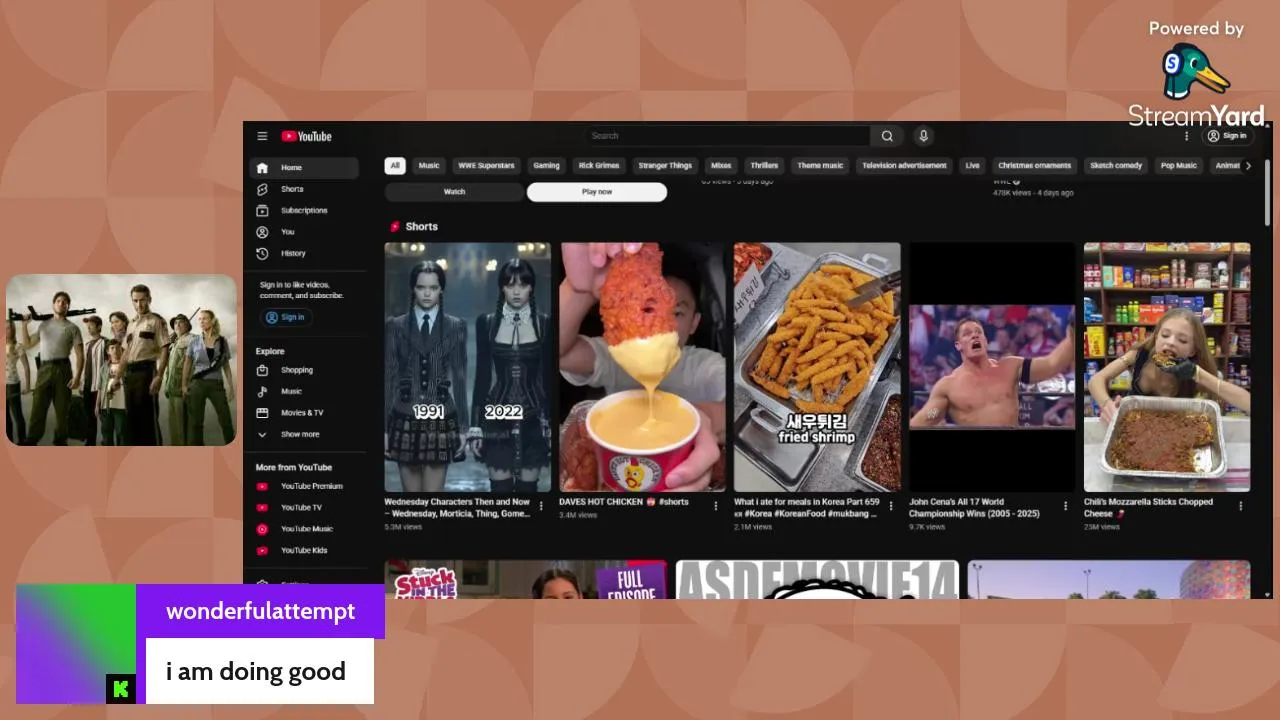Open History in the sidebar

(x=303, y=253)
